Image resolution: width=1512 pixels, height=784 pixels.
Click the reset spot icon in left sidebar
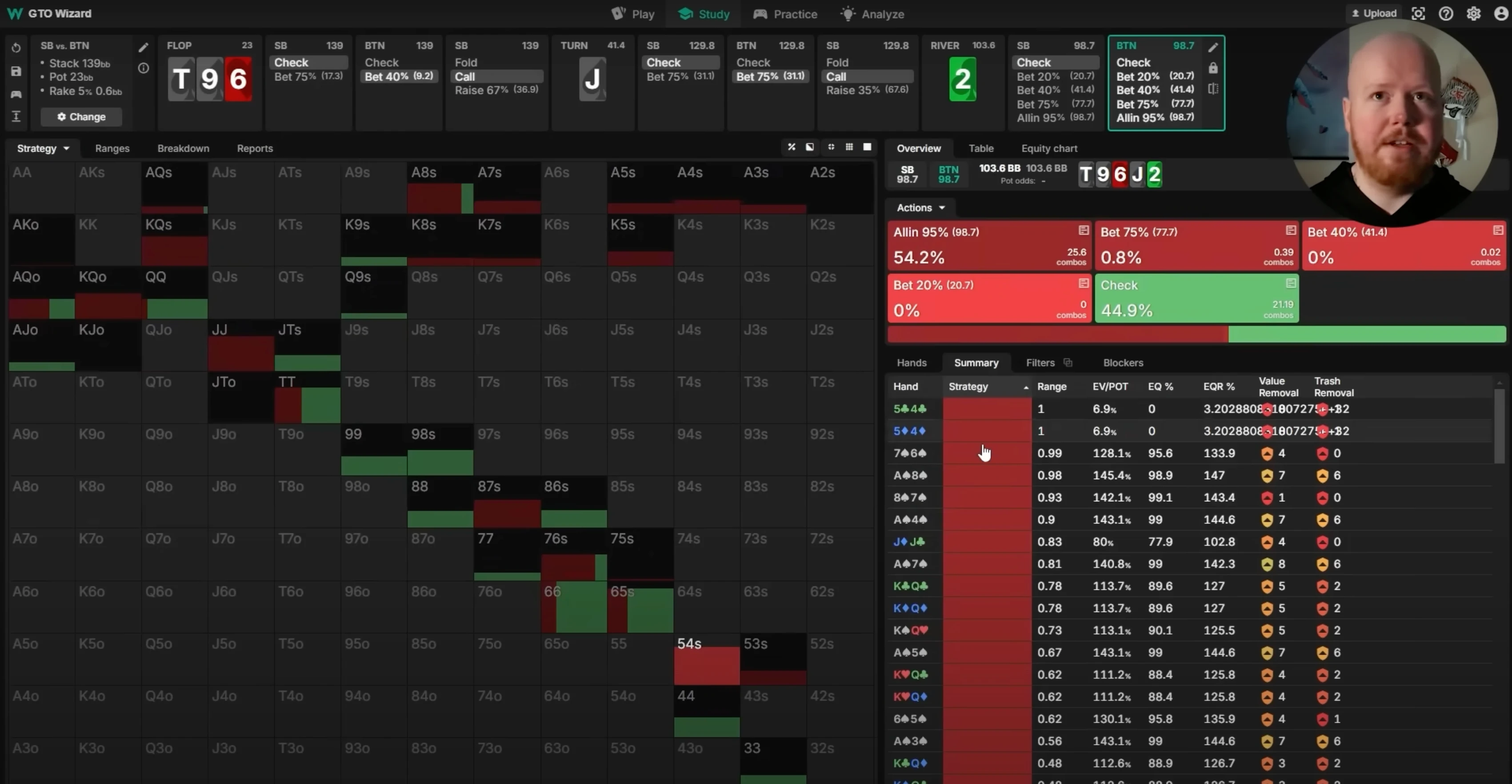click(16, 48)
